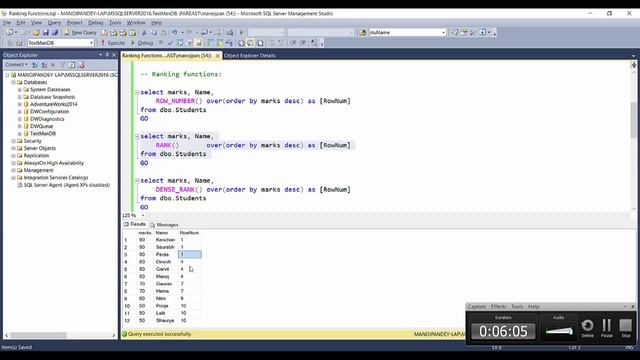This screenshot has width=640, height=360.
Task: Click the Parse checkmark icon
Action: [x=170, y=43]
